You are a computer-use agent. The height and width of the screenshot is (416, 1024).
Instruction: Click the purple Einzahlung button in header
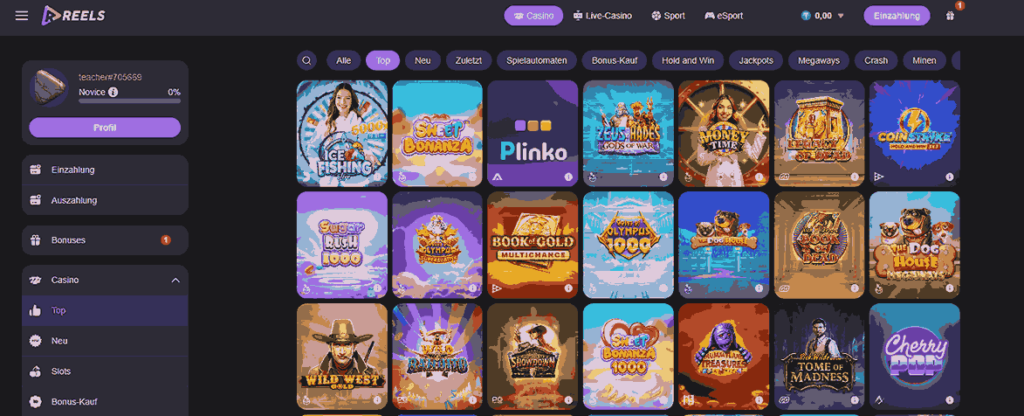[x=897, y=16]
